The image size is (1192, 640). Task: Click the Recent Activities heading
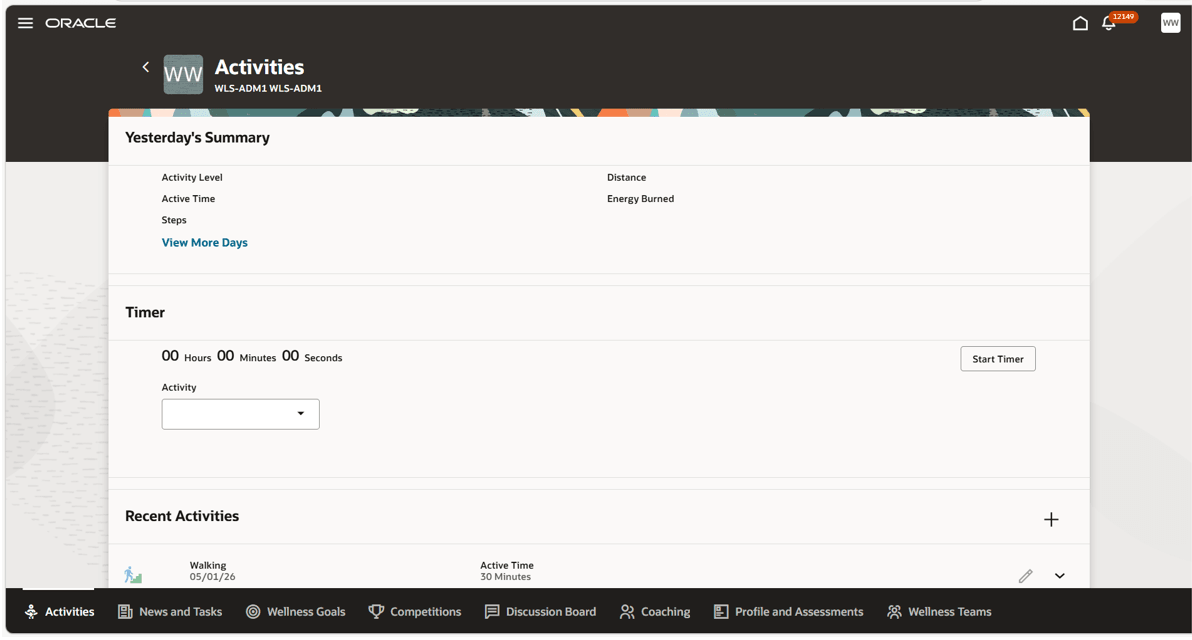pyautogui.click(x=182, y=516)
